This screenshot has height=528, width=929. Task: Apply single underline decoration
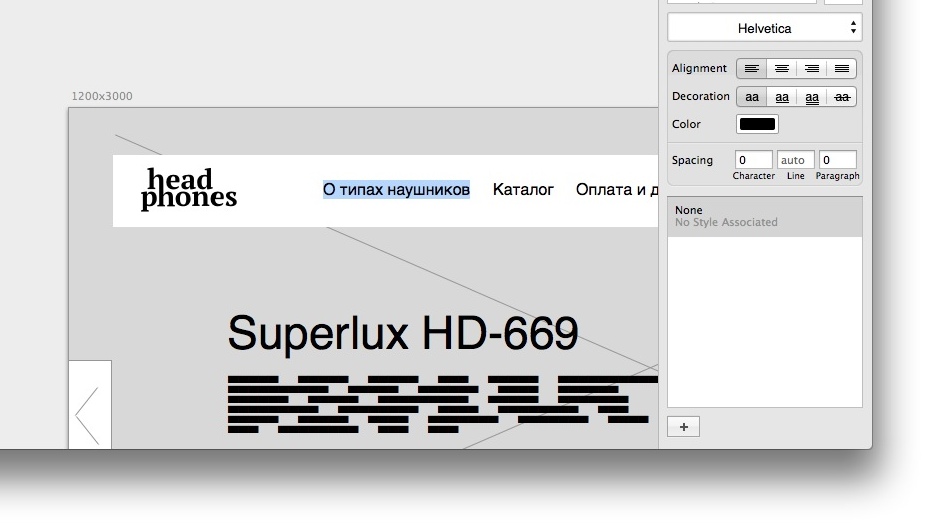point(782,97)
